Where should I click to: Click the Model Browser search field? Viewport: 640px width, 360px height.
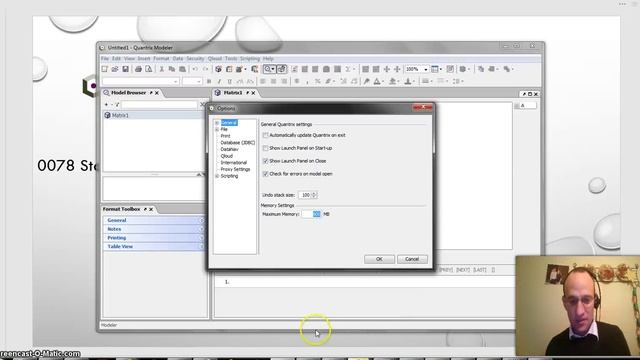[159, 104]
